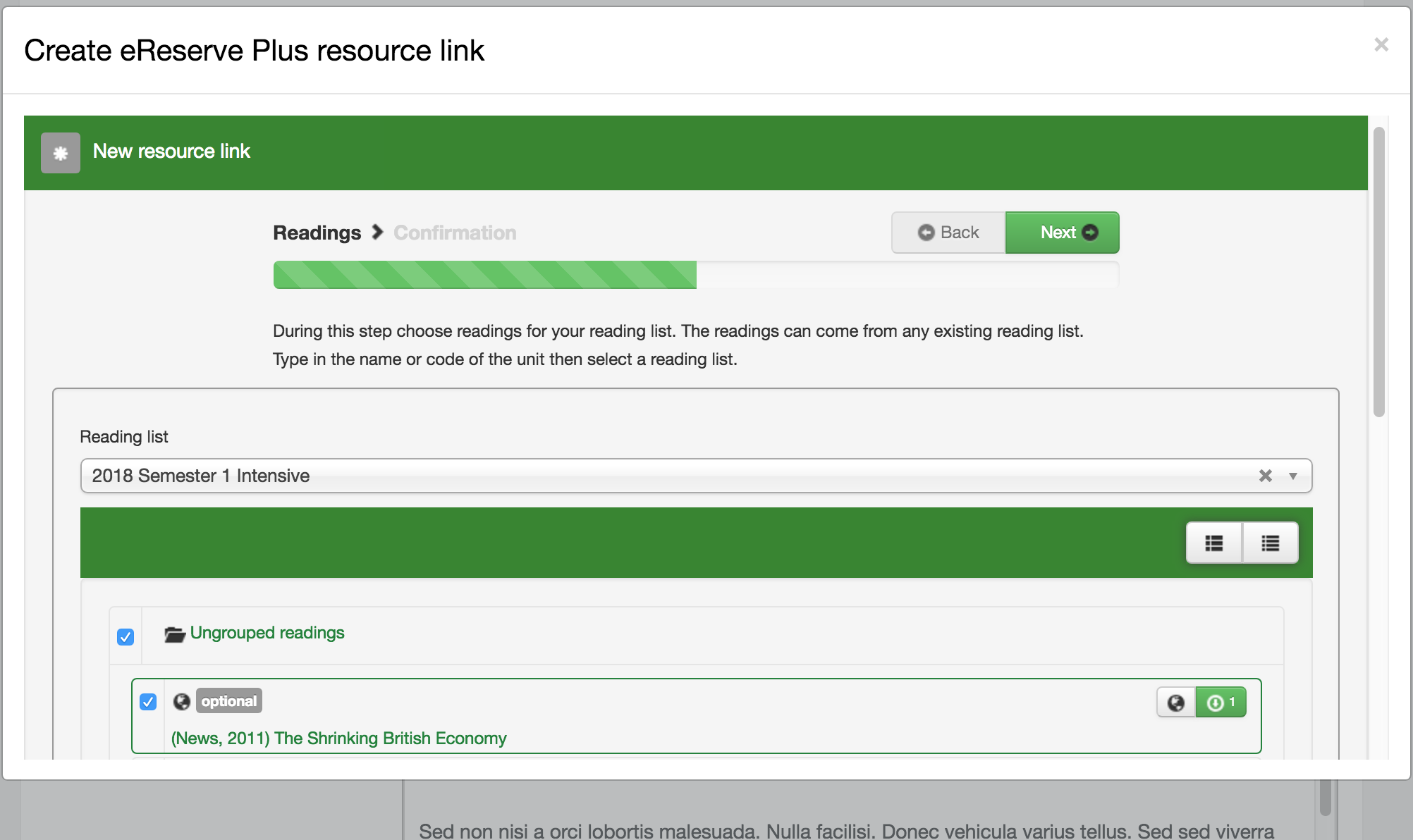Screen dimensions: 1413x840
Task: Click the green download count badge
Action: 1221,703
